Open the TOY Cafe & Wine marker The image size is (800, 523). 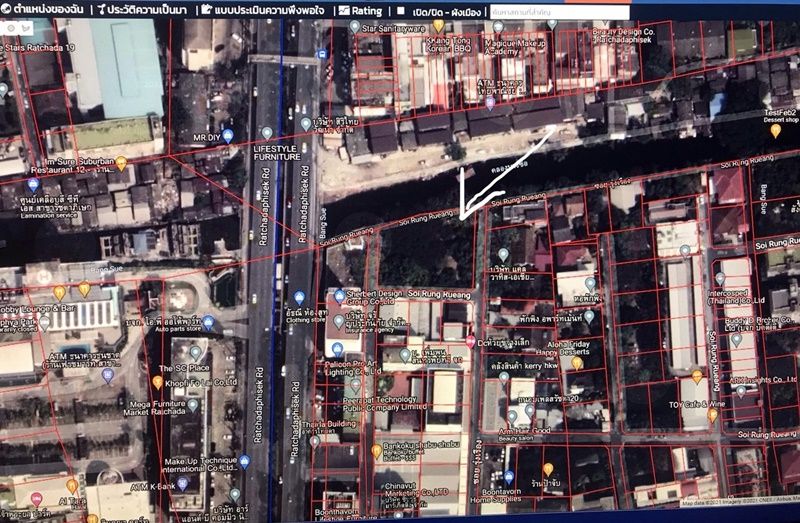pos(712,415)
